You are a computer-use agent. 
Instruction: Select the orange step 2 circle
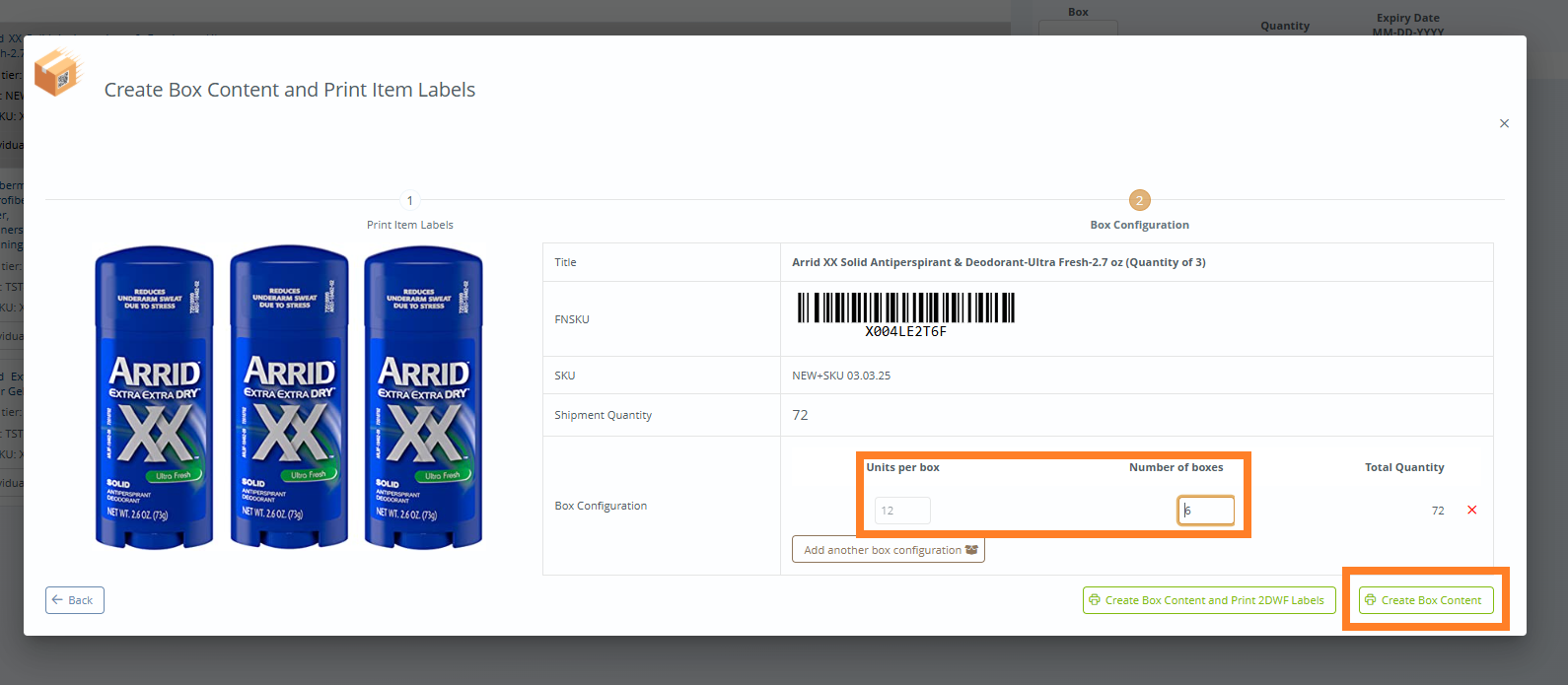coord(1139,200)
